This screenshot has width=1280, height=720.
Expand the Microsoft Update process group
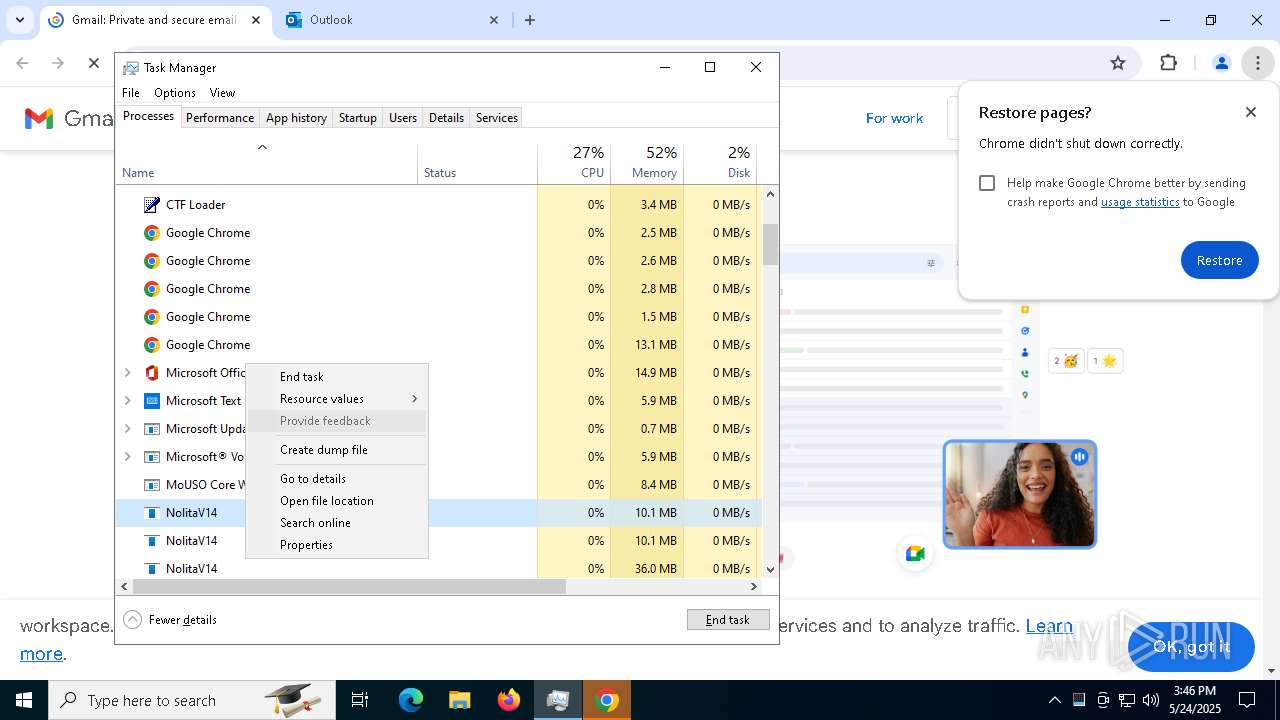point(127,428)
